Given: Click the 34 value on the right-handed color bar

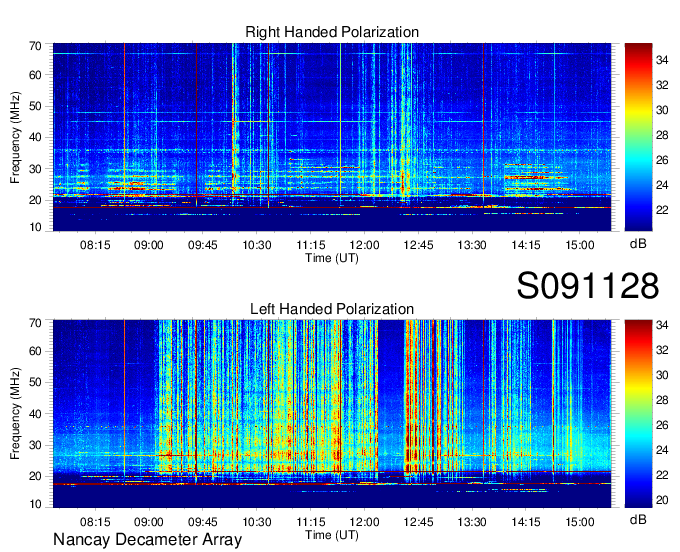Looking at the screenshot, I should click(x=662, y=60).
